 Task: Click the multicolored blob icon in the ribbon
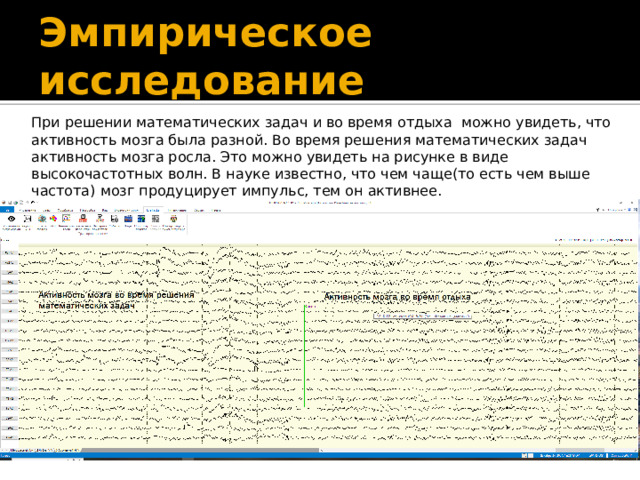[x=53, y=219]
